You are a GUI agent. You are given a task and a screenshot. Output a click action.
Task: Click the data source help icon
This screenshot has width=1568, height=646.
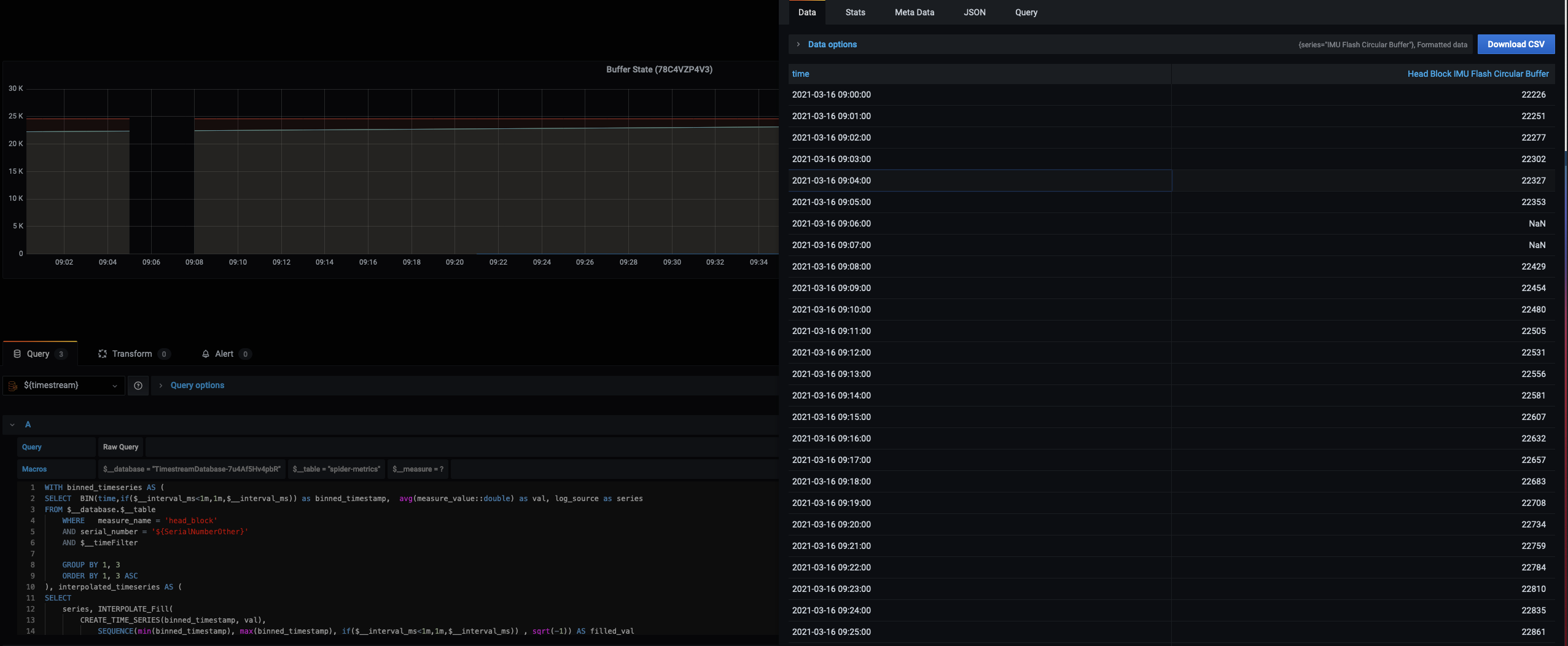138,386
